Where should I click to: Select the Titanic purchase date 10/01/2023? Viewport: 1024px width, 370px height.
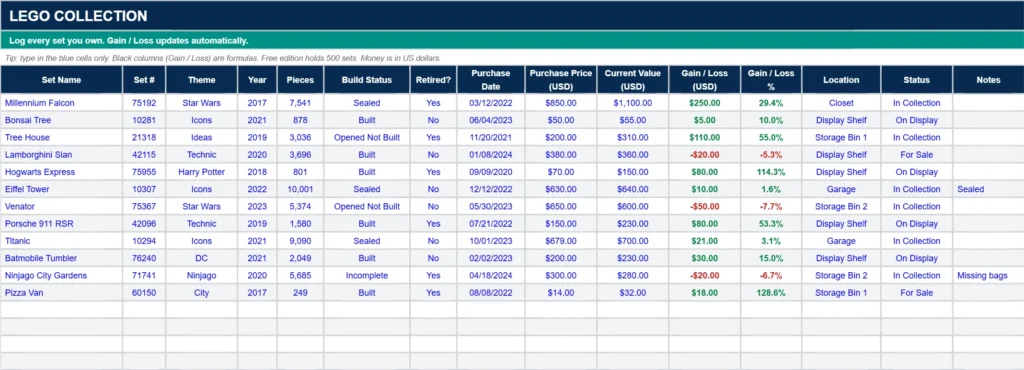point(490,241)
